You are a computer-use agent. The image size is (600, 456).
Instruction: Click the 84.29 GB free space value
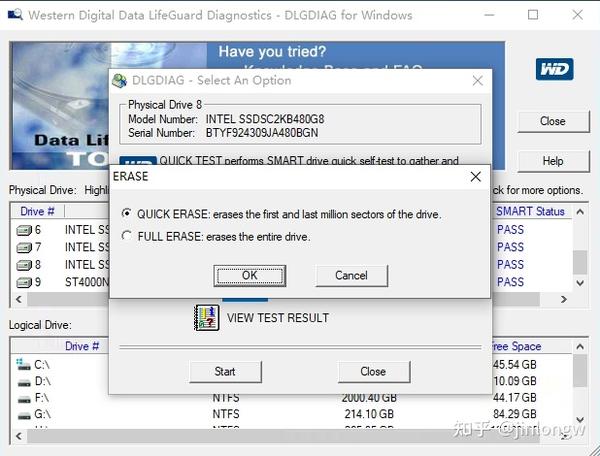[x=514, y=414]
